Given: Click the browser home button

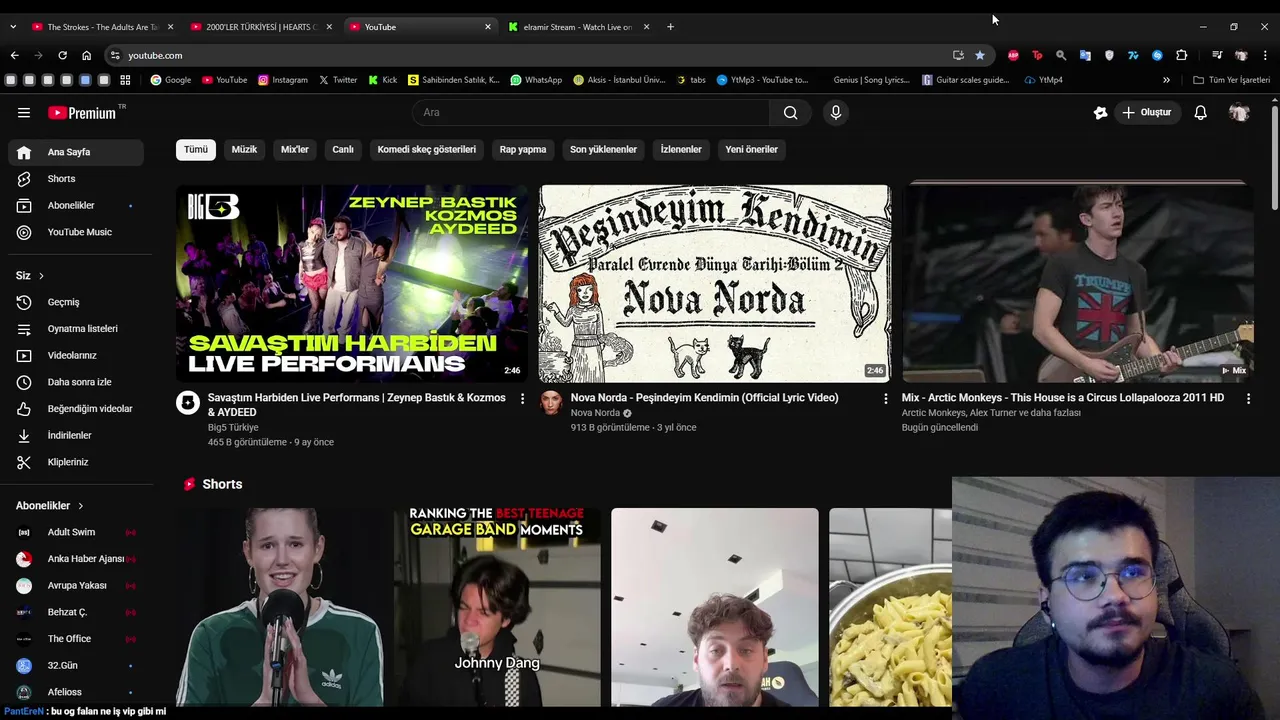Looking at the screenshot, I should [87, 55].
